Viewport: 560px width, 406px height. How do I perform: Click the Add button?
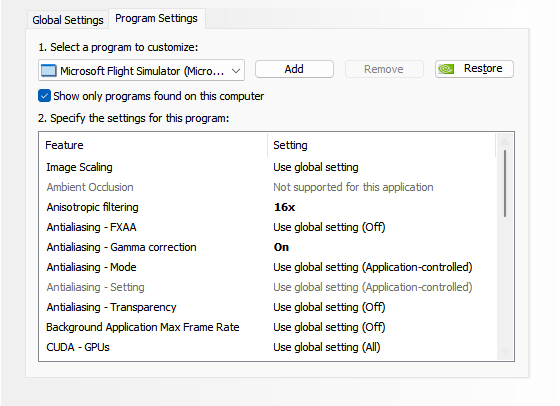[x=294, y=69]
